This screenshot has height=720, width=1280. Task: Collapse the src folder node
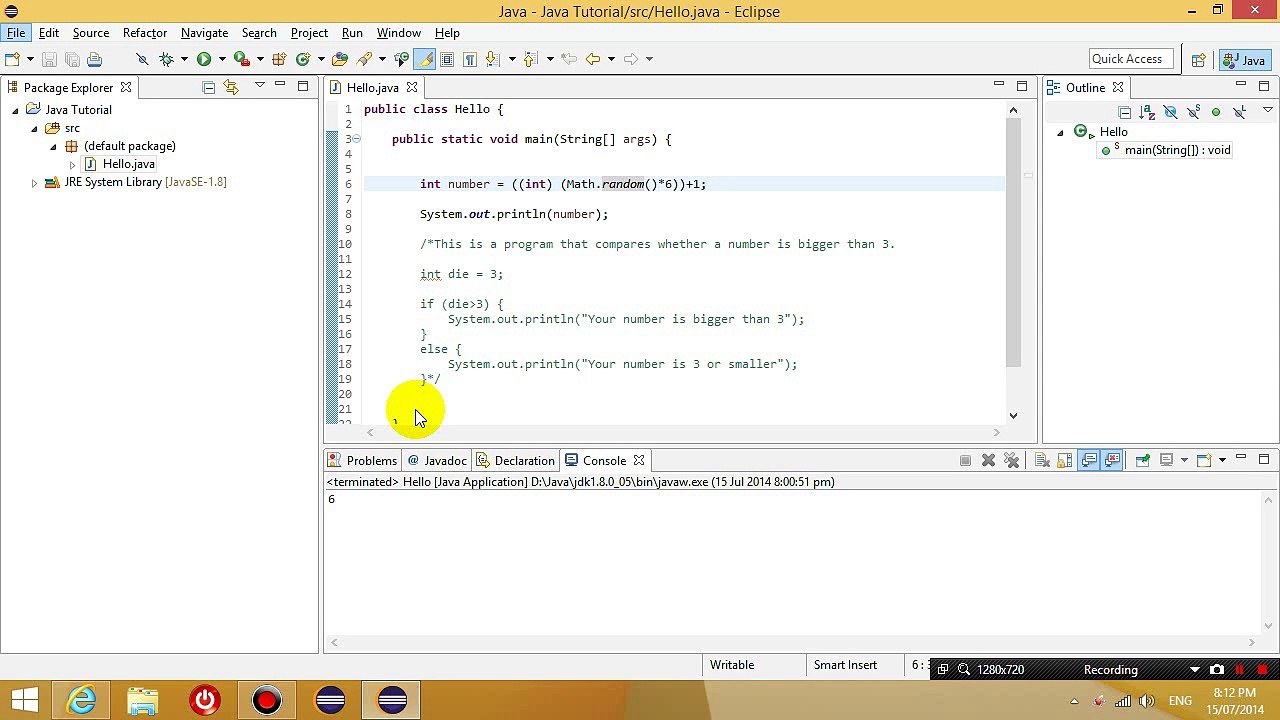(34, 128)
